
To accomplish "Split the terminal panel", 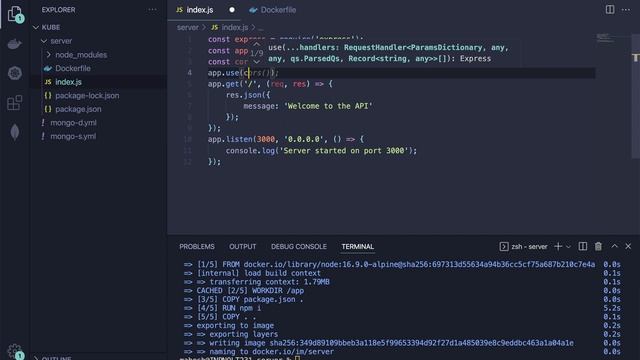I will pyautogui.click(x=583, y=247).
